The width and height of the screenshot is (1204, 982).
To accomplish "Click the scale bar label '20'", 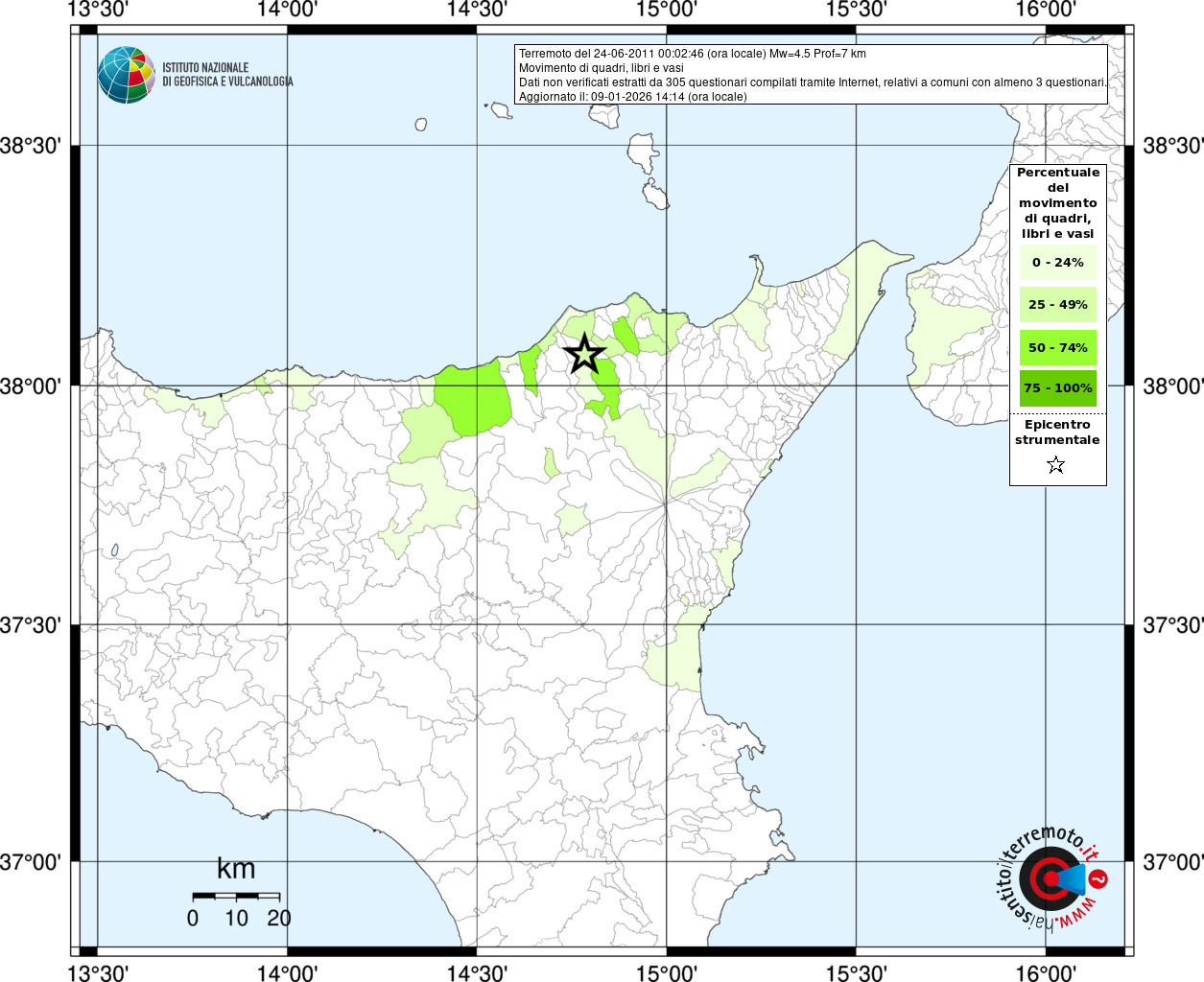I will tap(279, 918).
